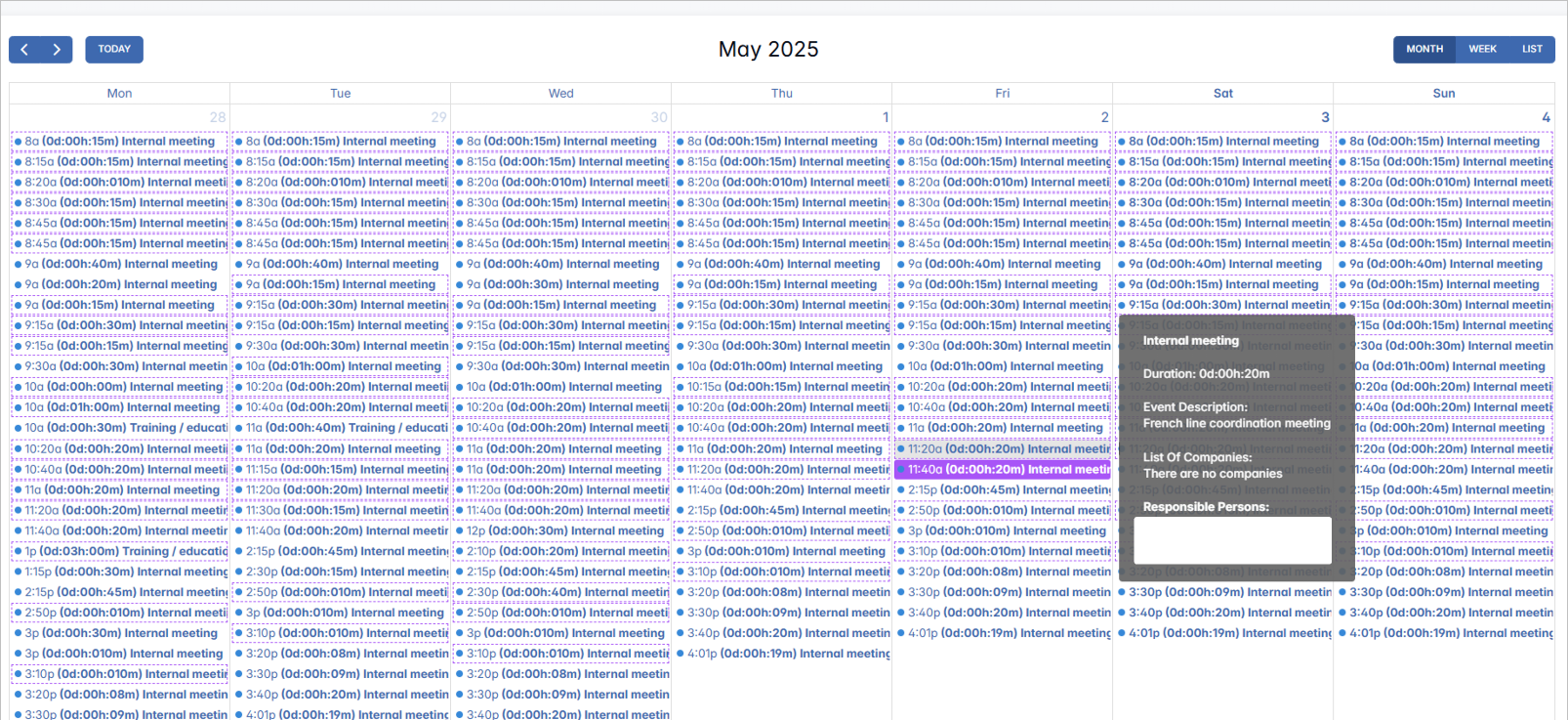1568x720 pixels.
Task: Open Wednesday's 12p Internal meeting
Action: 561,531
